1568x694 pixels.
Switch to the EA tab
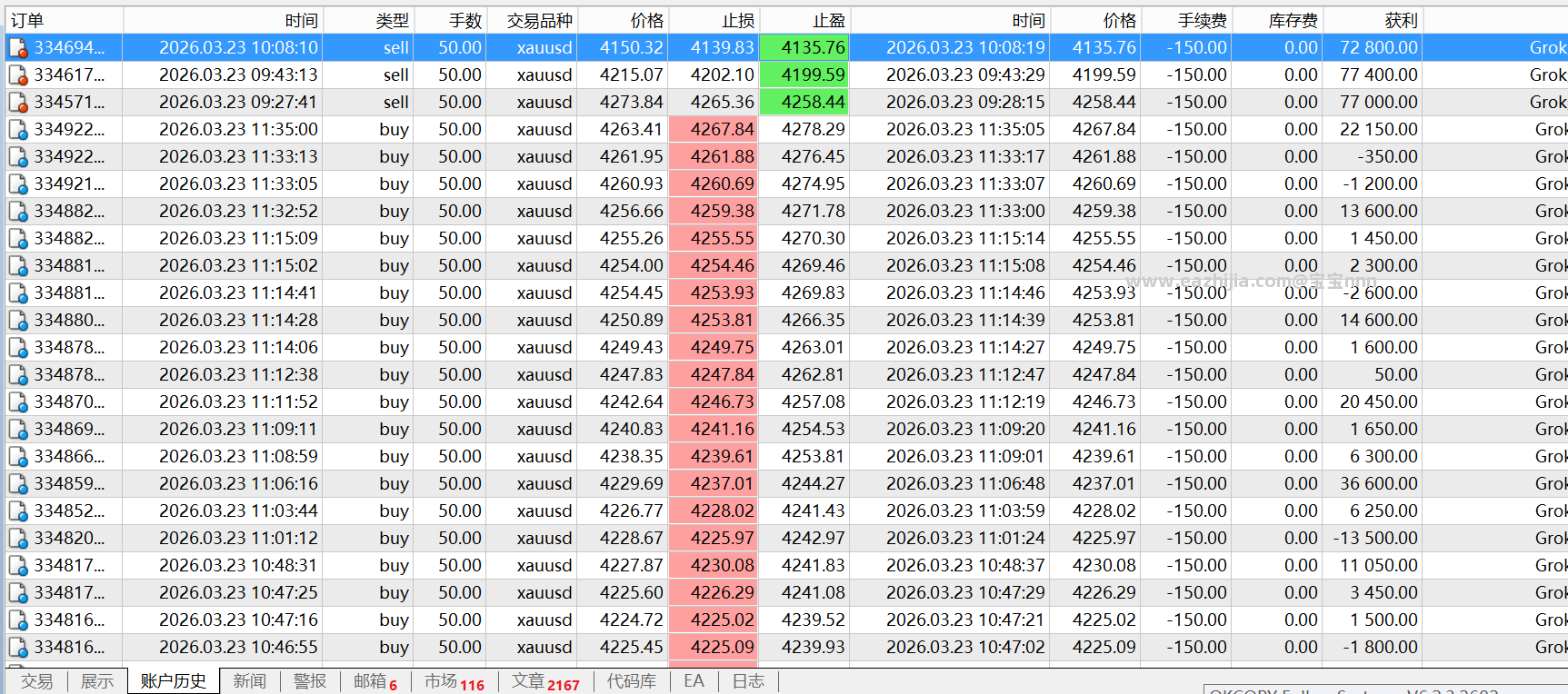click(x=694, y=681)
